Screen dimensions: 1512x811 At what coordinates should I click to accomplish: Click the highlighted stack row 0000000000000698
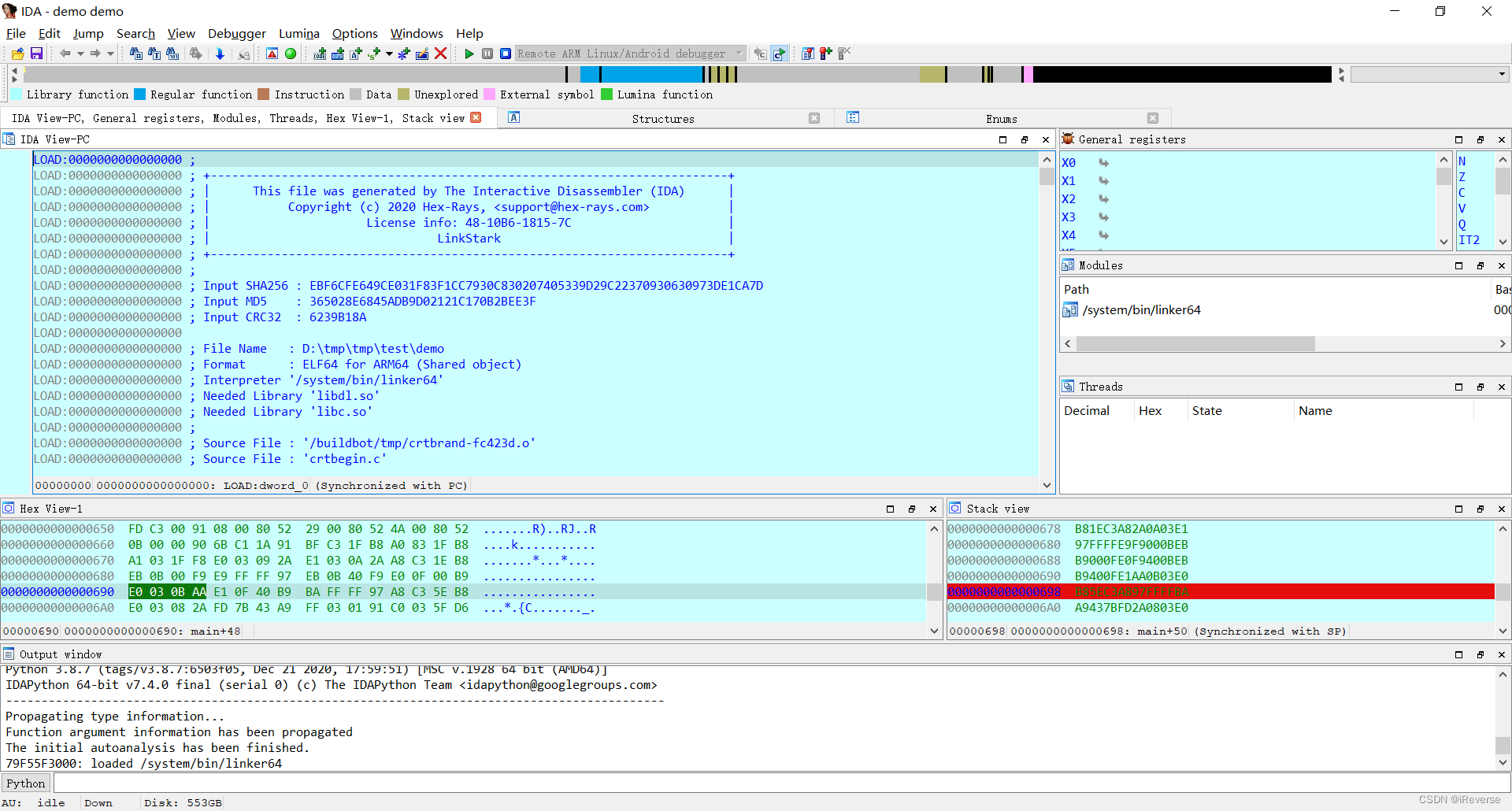[1221, 592]
